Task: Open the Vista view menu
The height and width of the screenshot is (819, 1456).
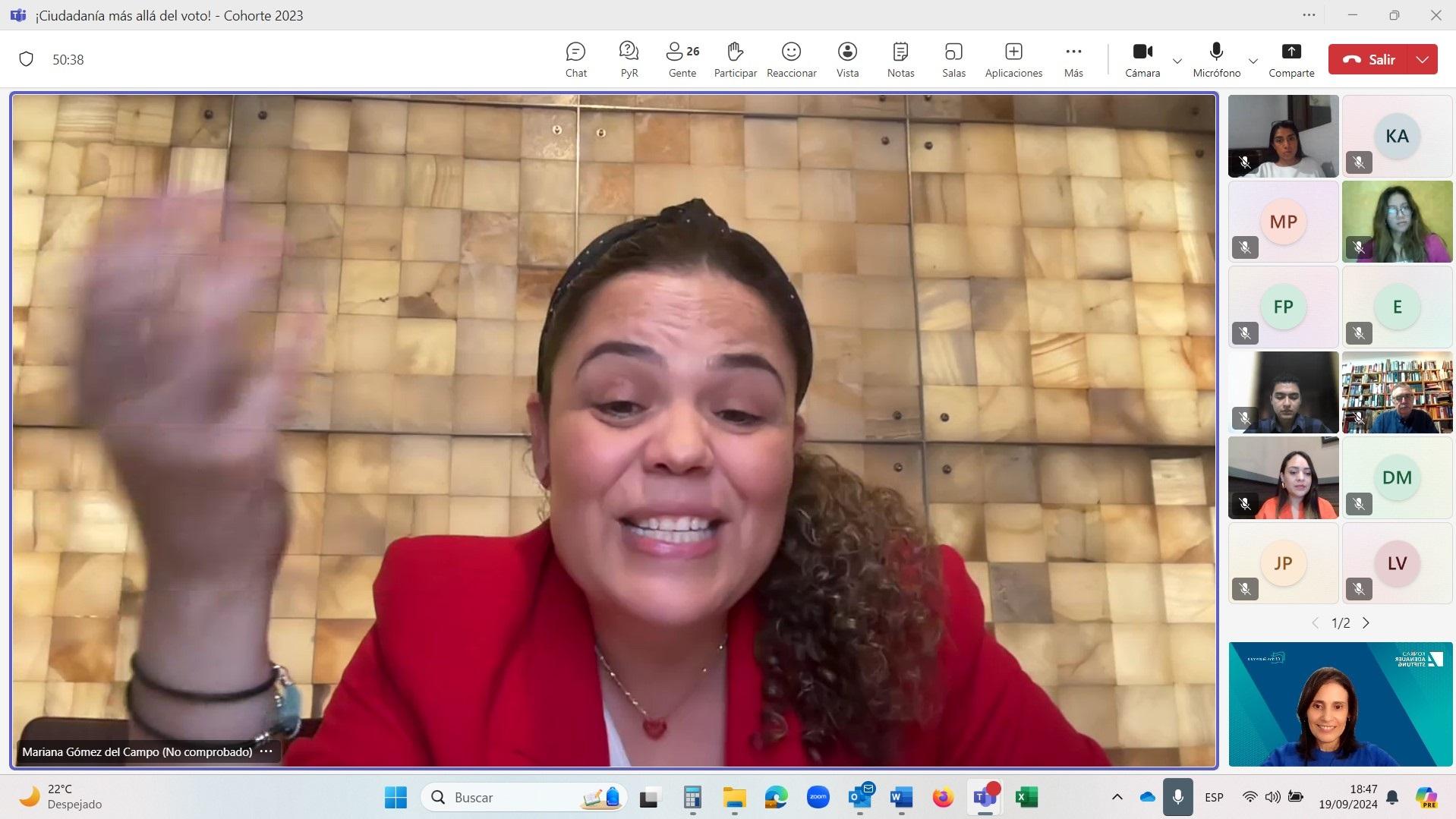Action: tap(847, 59)
